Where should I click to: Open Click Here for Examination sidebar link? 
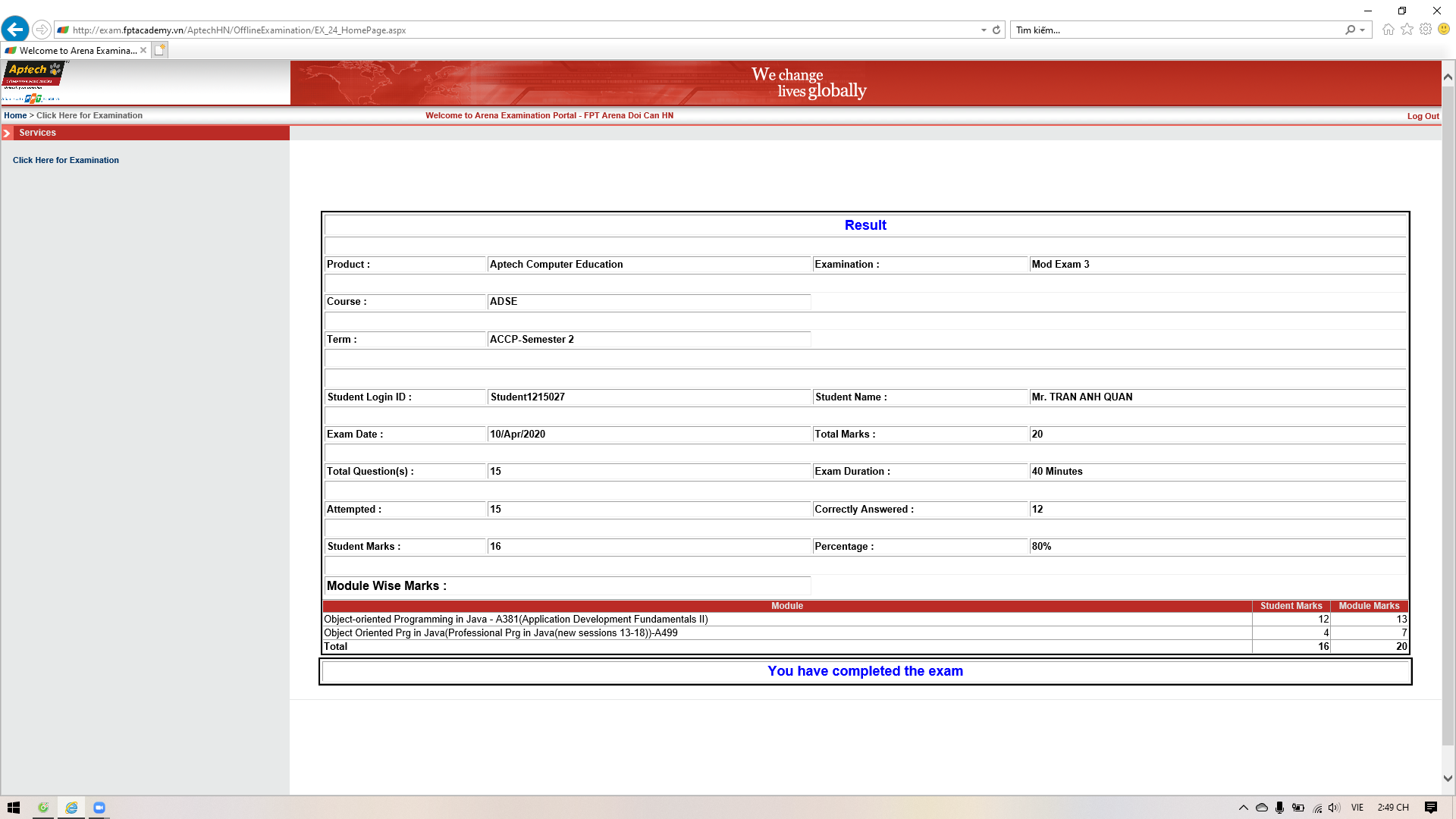click(x=66, y=160)
